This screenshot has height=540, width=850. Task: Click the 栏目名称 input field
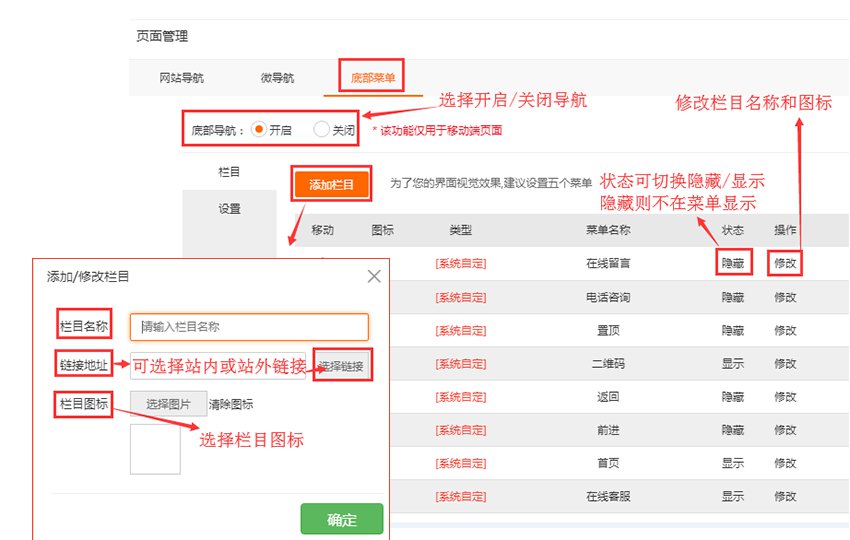point(249,326)
